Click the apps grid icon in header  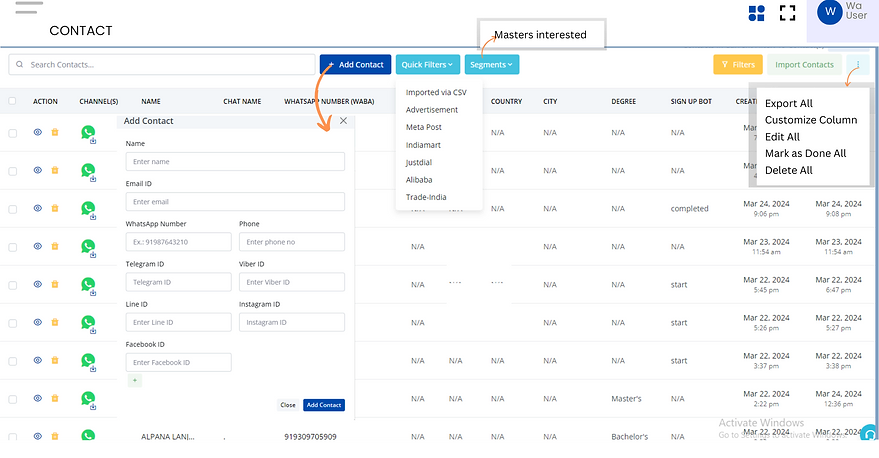757,13
